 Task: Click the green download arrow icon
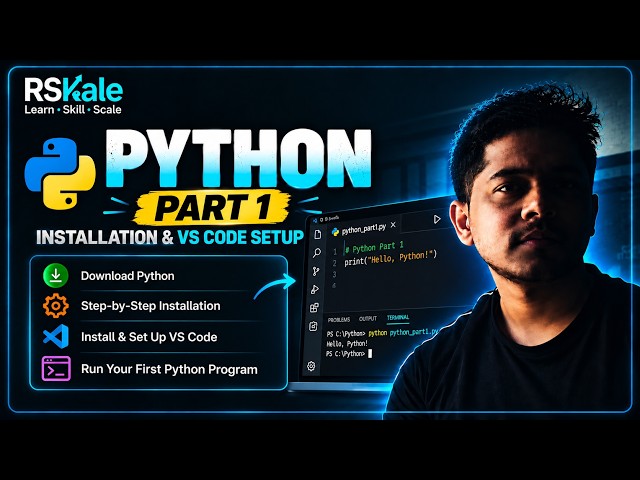(56, 276)
